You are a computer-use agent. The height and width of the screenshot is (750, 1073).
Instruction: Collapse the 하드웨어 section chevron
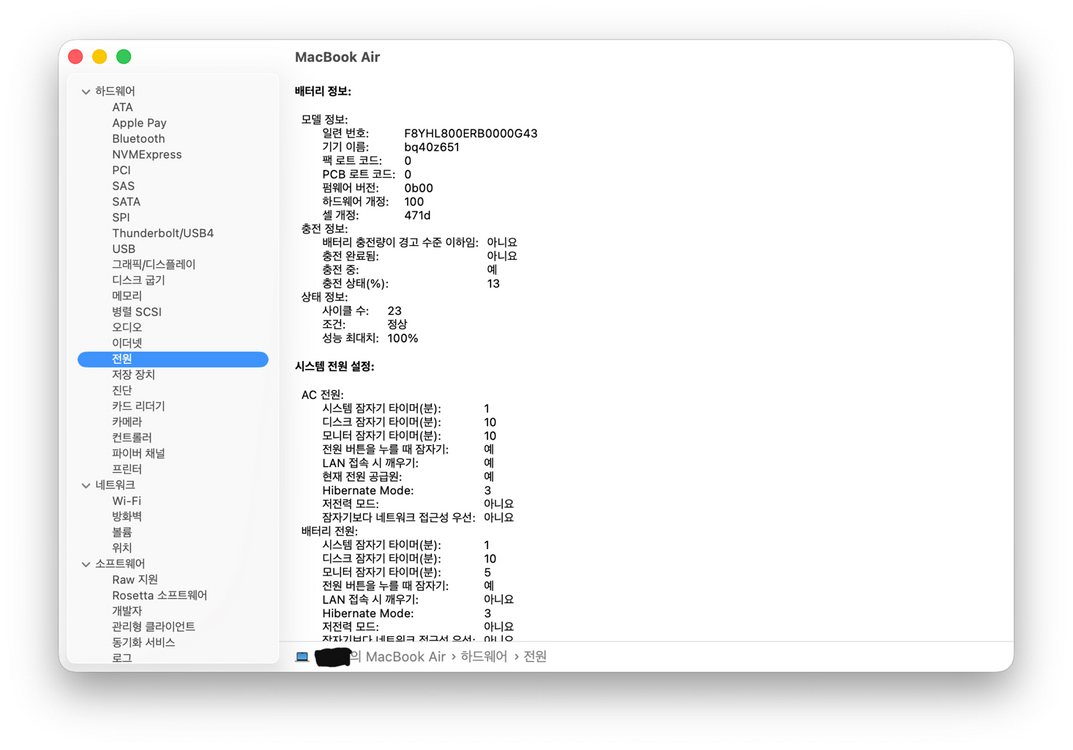86,91
